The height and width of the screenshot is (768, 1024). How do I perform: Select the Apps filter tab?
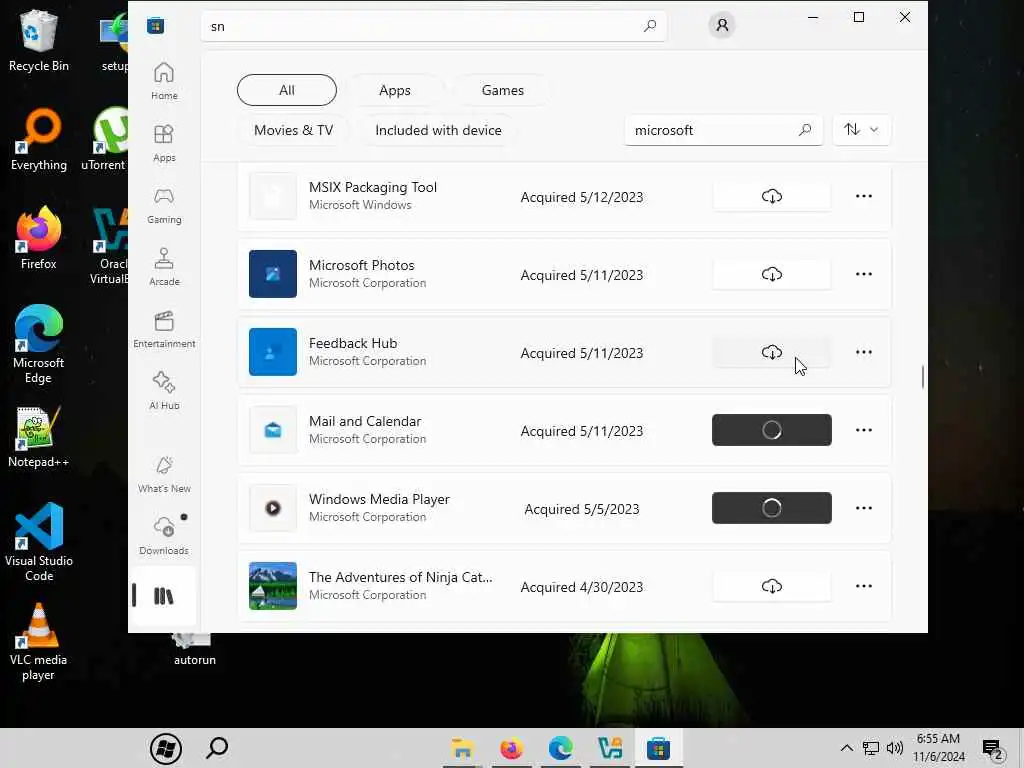(395, 90)
